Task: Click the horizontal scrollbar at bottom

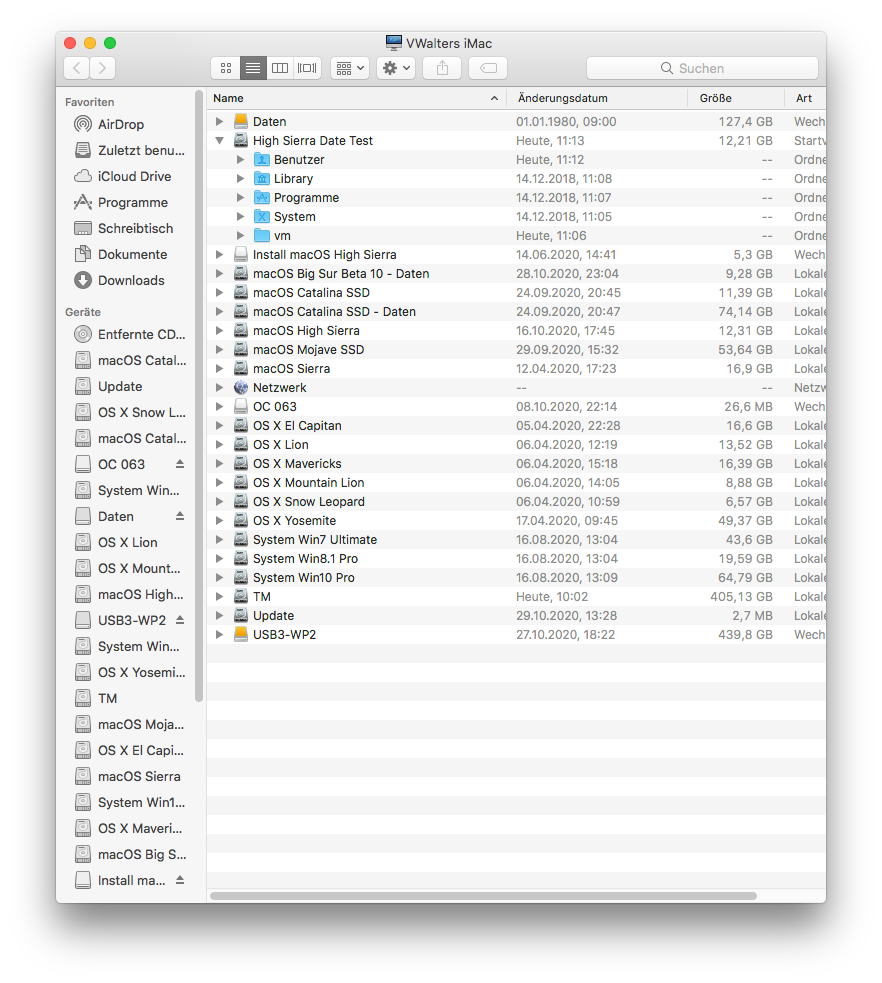Action: tap(483, 896)
